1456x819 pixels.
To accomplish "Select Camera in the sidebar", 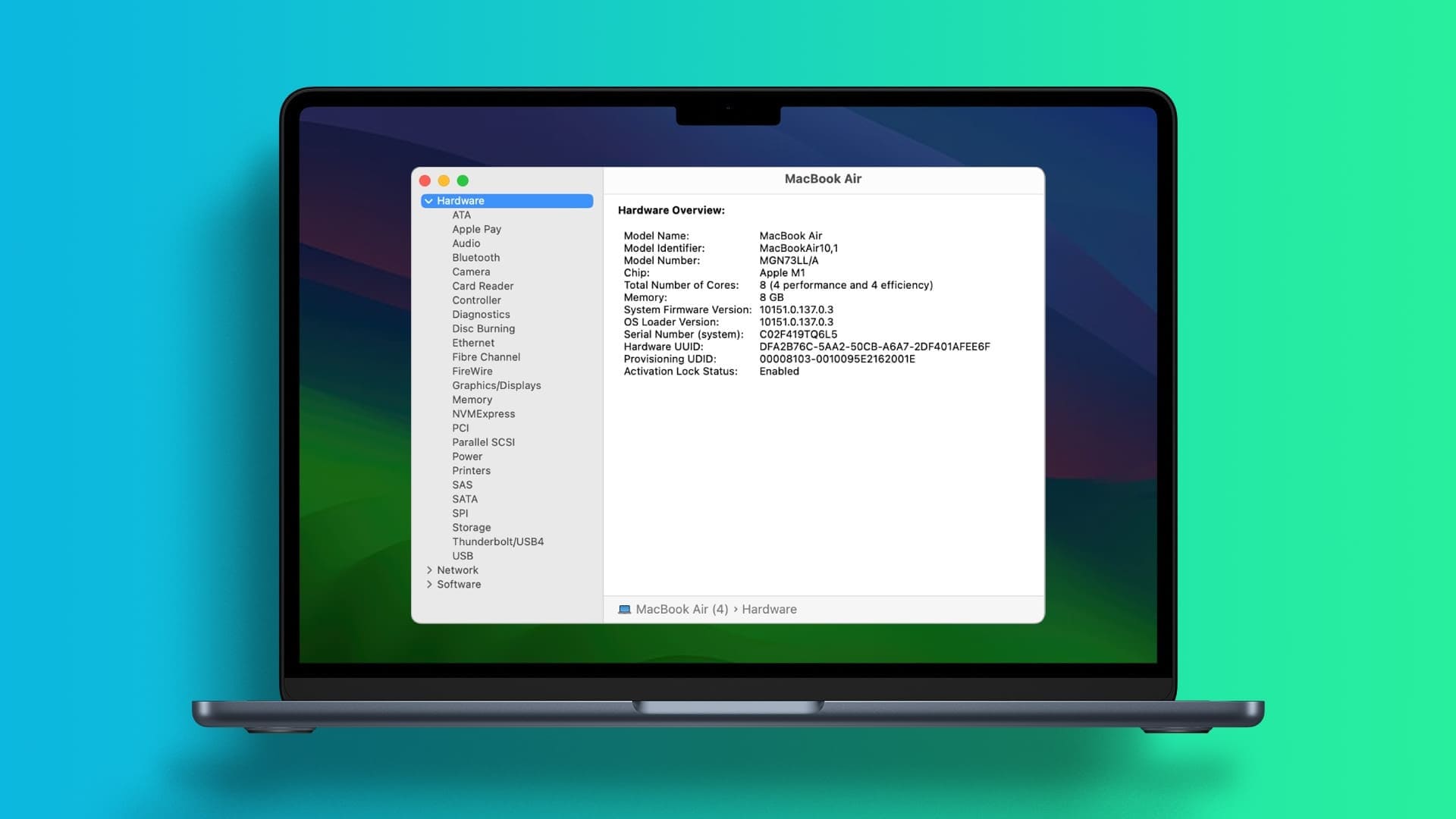I will coord(471,272).
